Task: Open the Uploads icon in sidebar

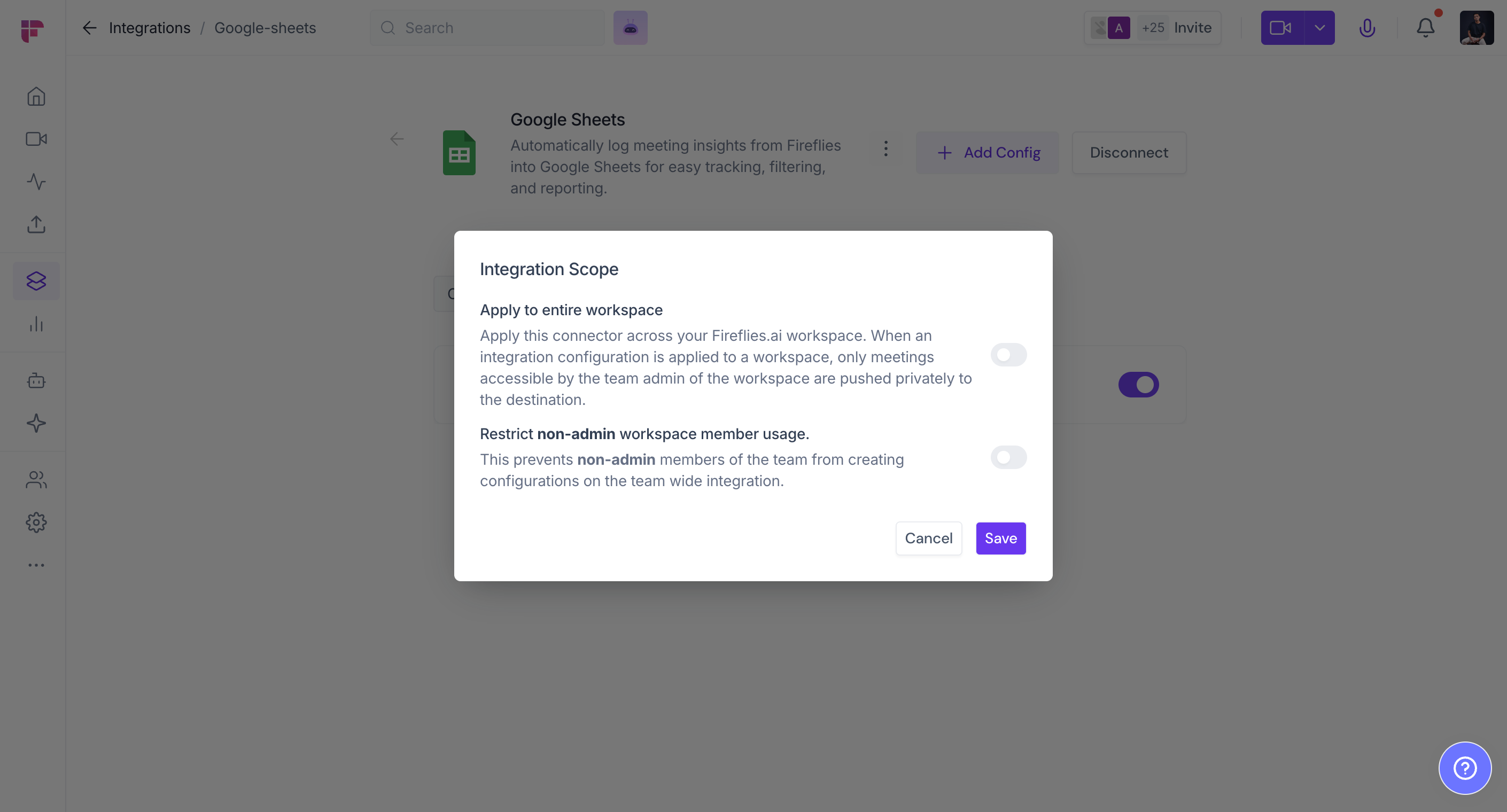Action: point(36,225)
